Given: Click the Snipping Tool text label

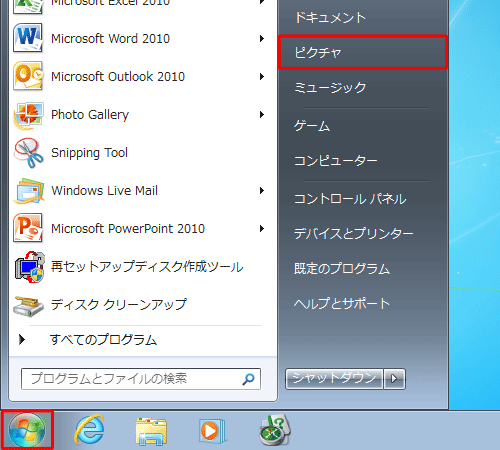Looking at the screenshot, I should [89, 153].
